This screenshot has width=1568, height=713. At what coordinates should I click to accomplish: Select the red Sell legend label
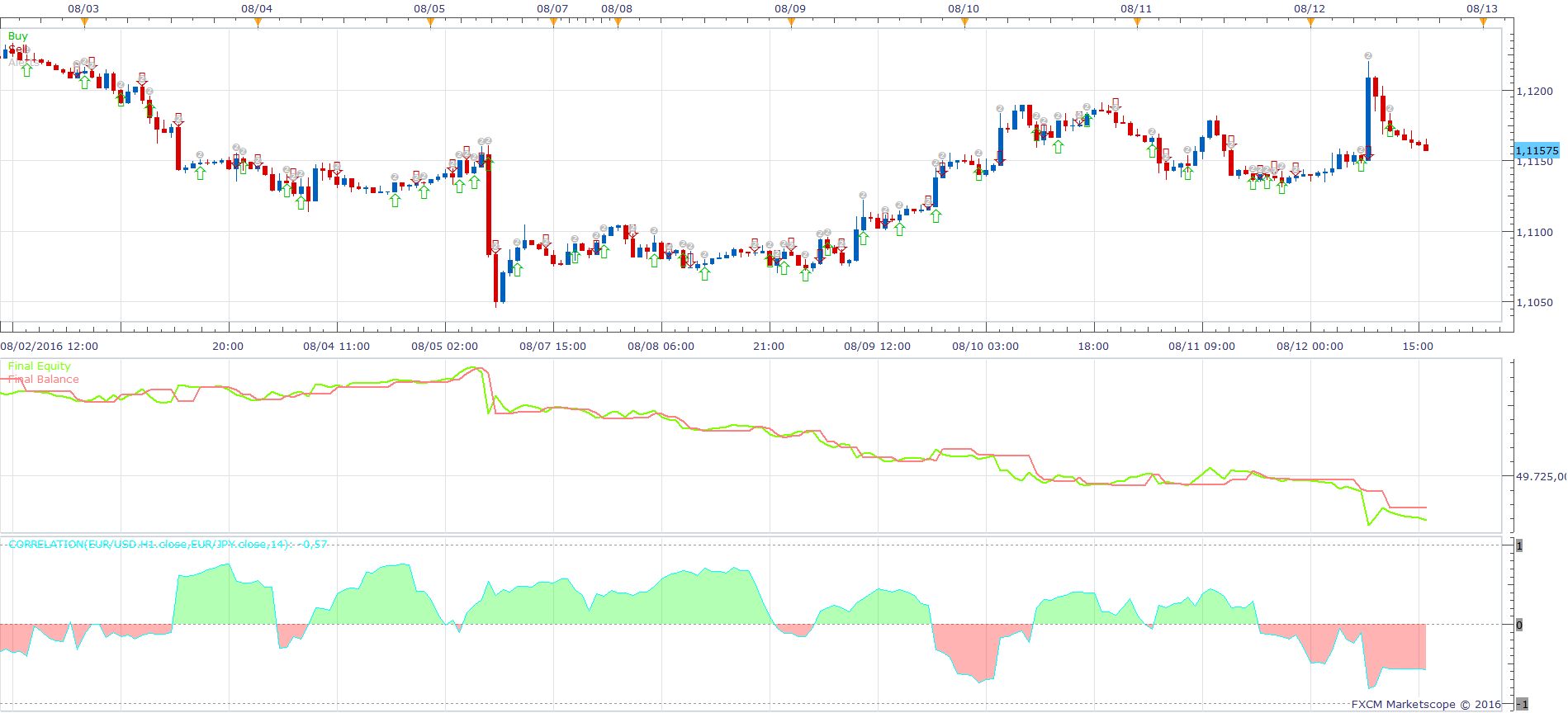click(17, 50)
